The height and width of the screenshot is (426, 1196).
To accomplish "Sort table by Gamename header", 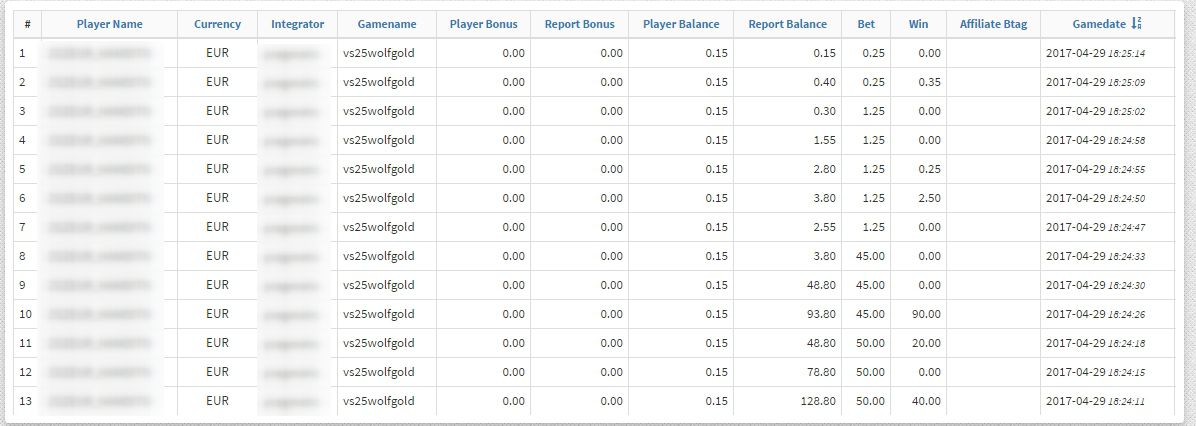I will (x=387, y=24).
